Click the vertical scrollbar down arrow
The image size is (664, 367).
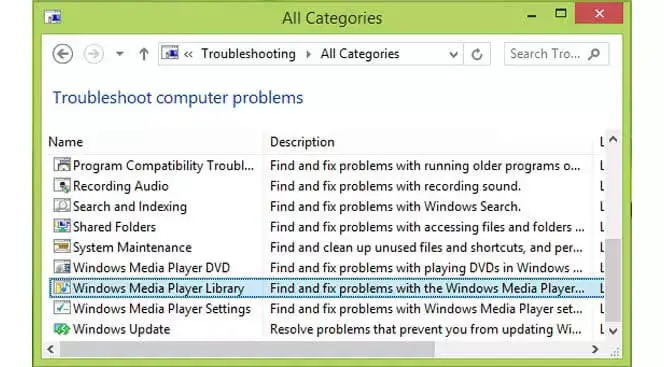(x=613, y=331)
